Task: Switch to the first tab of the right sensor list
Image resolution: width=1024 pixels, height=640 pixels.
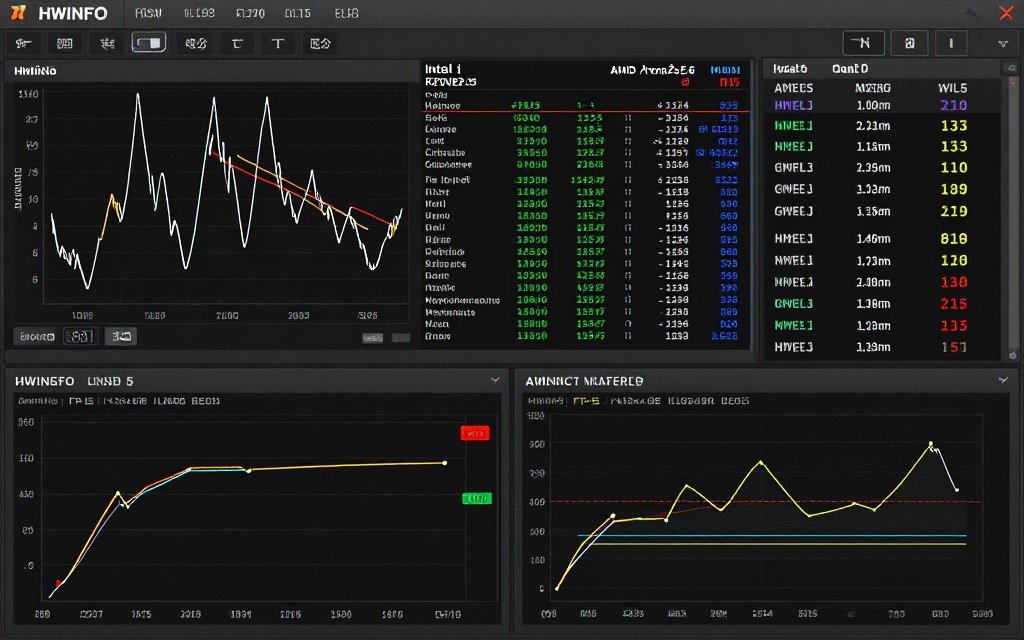Action: [790, 69]
